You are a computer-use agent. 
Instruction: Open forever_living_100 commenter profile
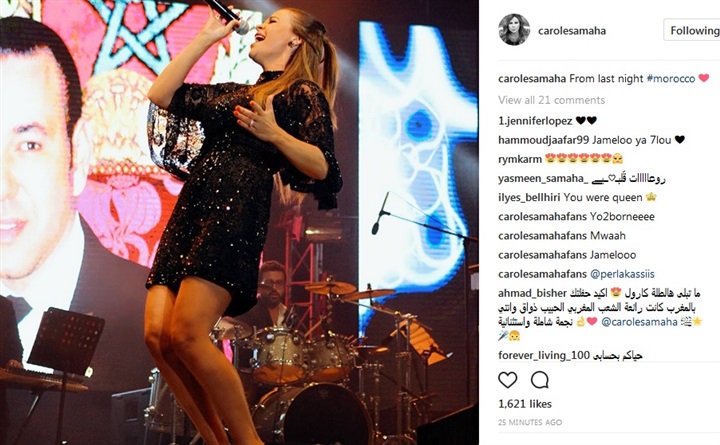[544, 355]
